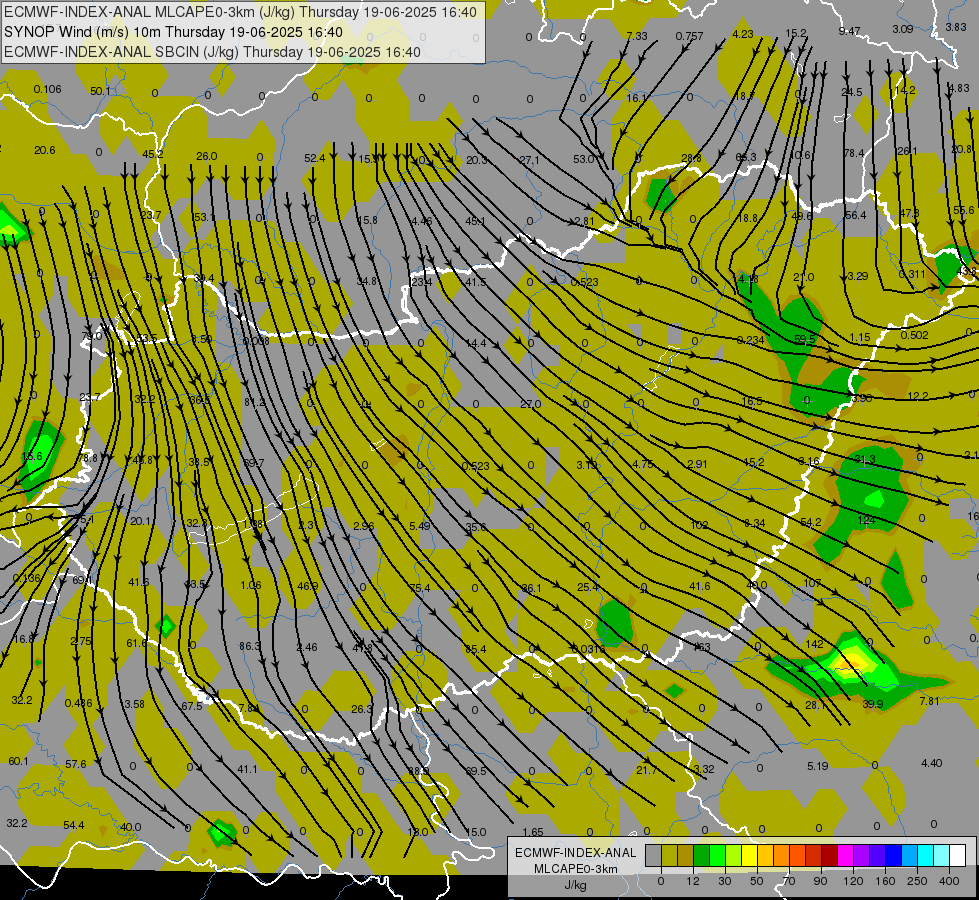Click the map value 9.47
The width and height of the screenshot is (979, 900).
850,31
